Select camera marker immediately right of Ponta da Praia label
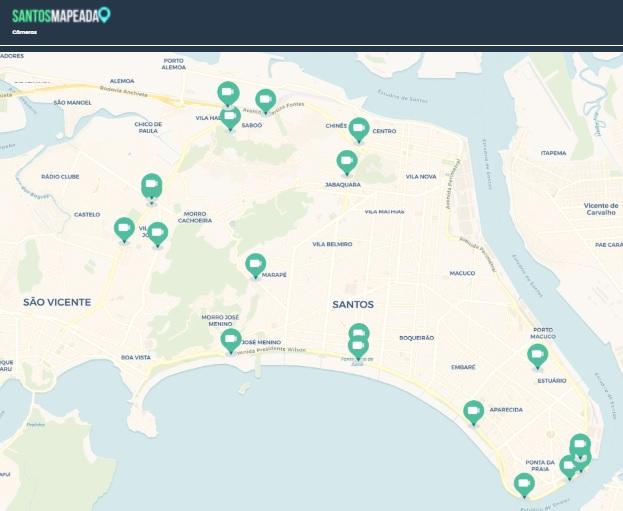623x511 pixels. 568,467
